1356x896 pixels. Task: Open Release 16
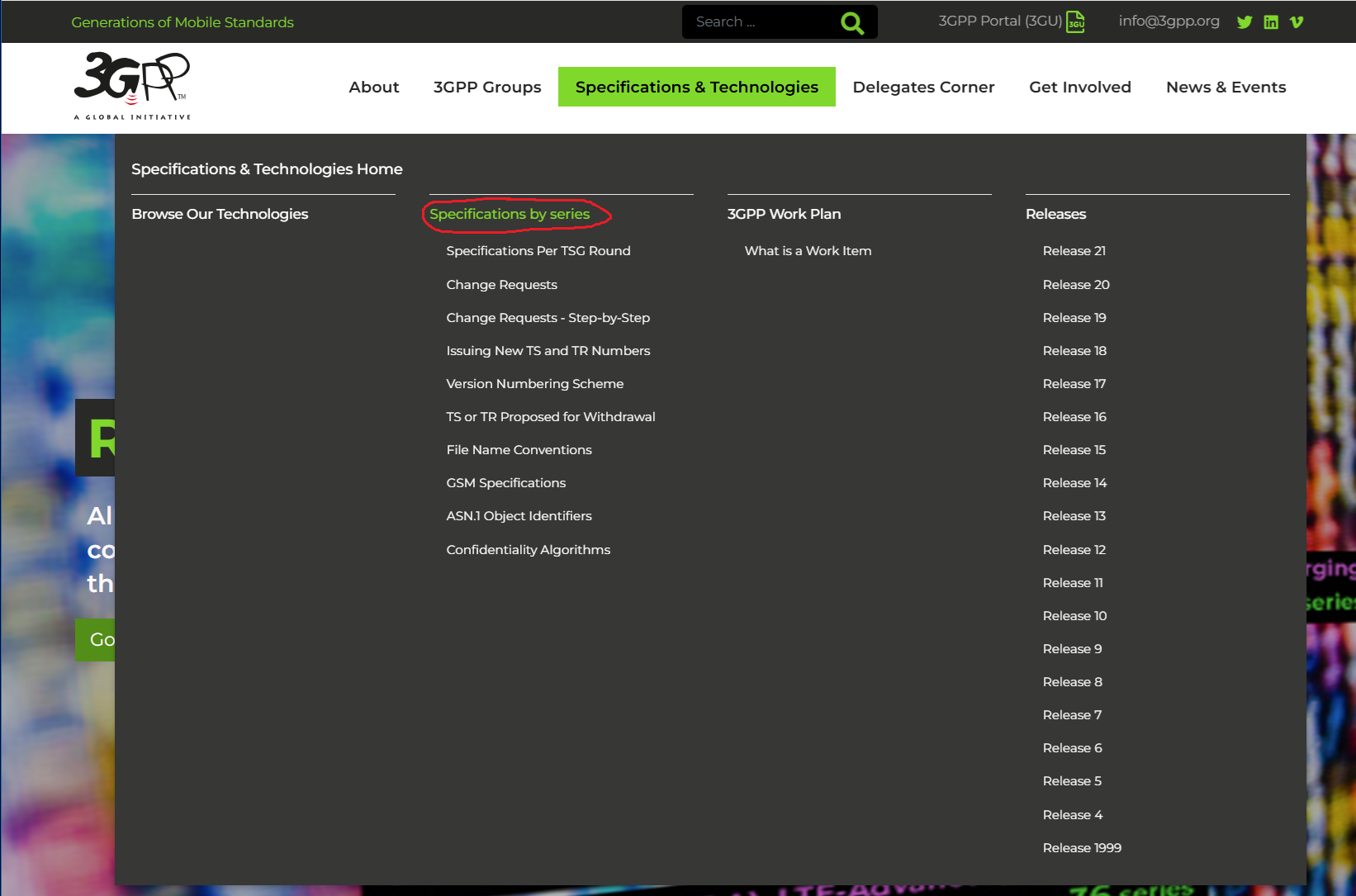1074,417
